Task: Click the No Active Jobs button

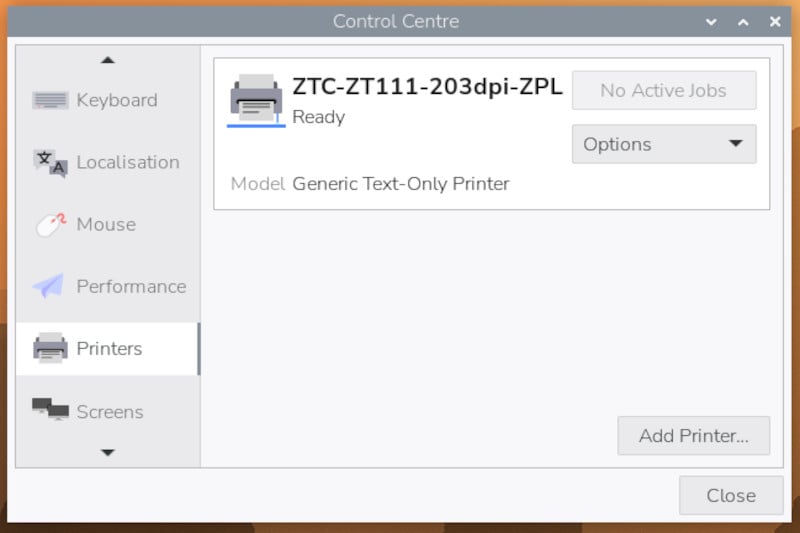Action: click(664, 90)
